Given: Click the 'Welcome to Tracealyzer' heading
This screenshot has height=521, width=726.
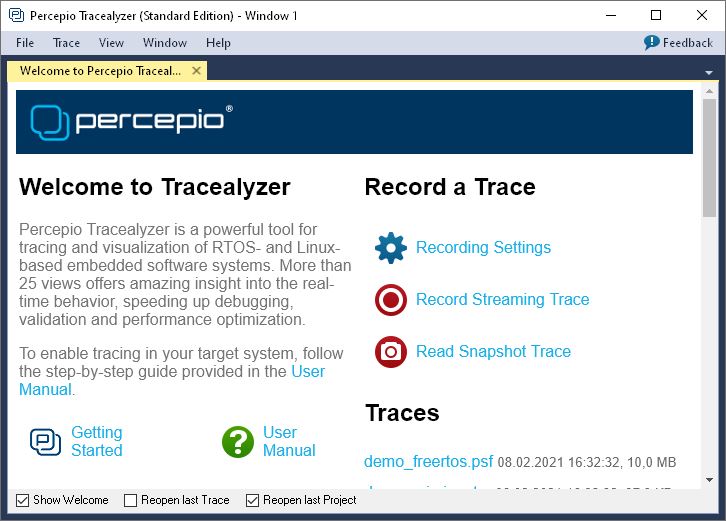Looking at the screenshot, I should click(155, 188).
